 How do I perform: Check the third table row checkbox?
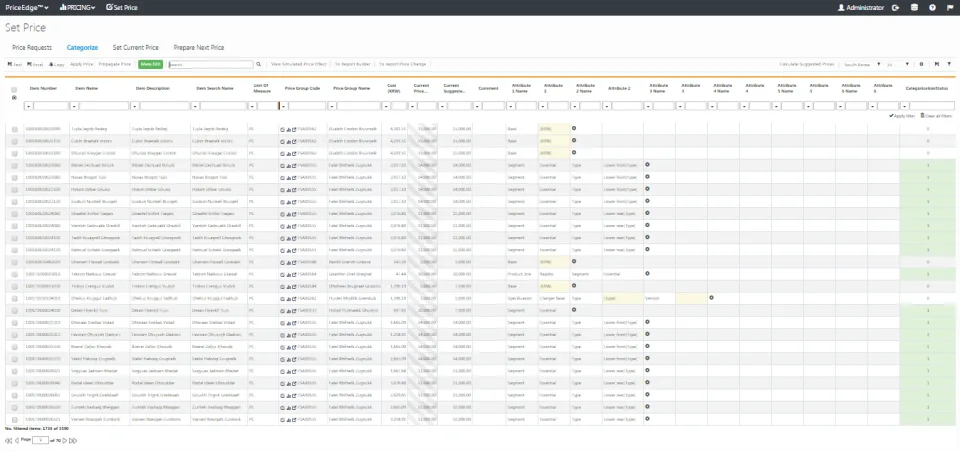click(x=14, y=153)
